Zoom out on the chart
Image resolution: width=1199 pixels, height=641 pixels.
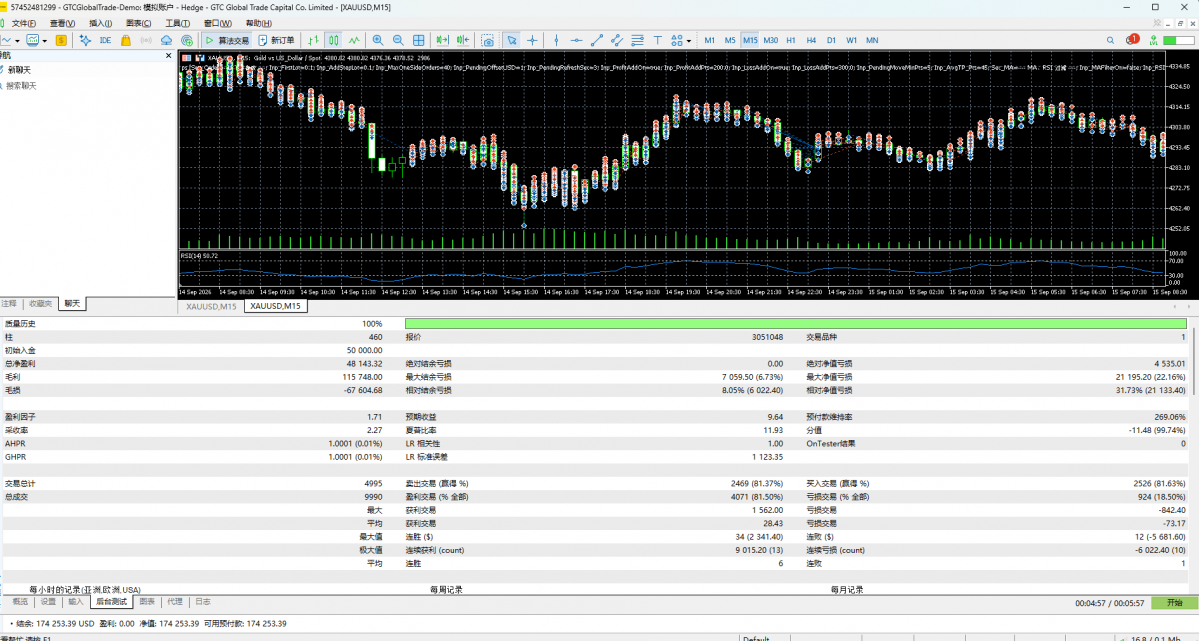(x=398, y=40)
